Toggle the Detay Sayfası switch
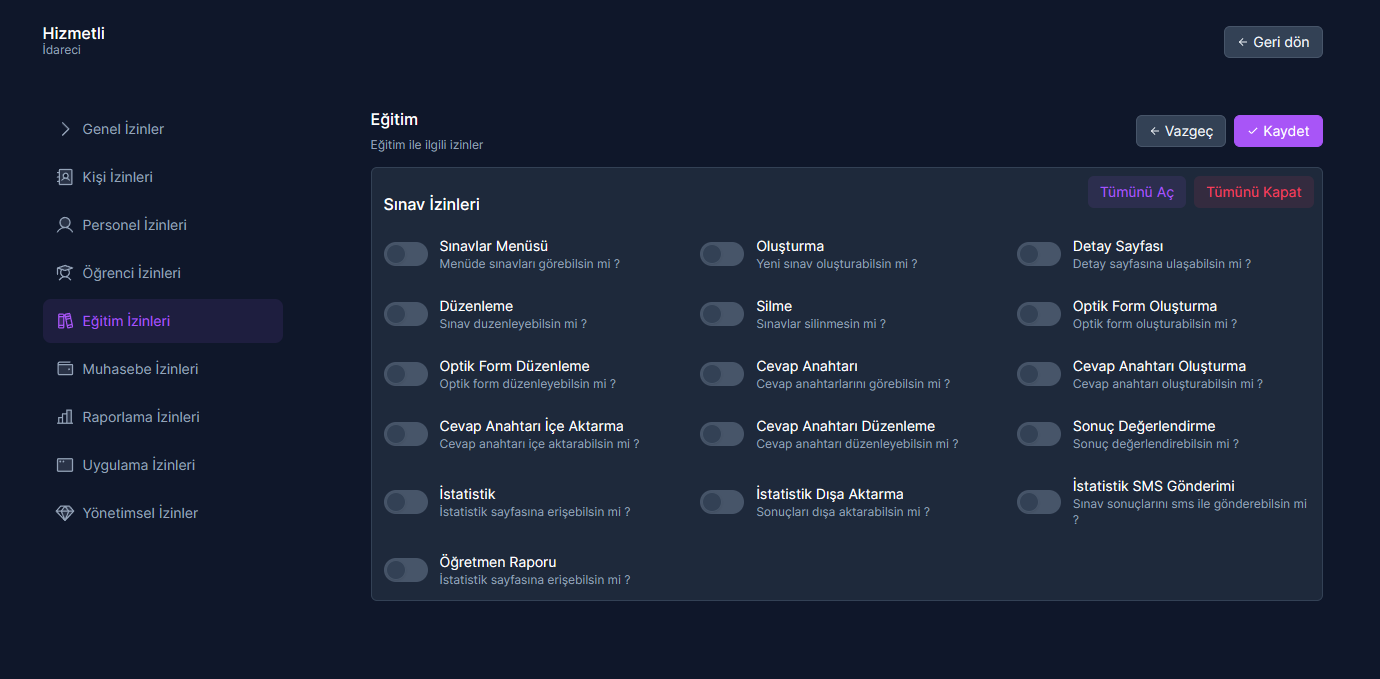The width and height of the screenshot is (1380, 679). [1039, 254]
